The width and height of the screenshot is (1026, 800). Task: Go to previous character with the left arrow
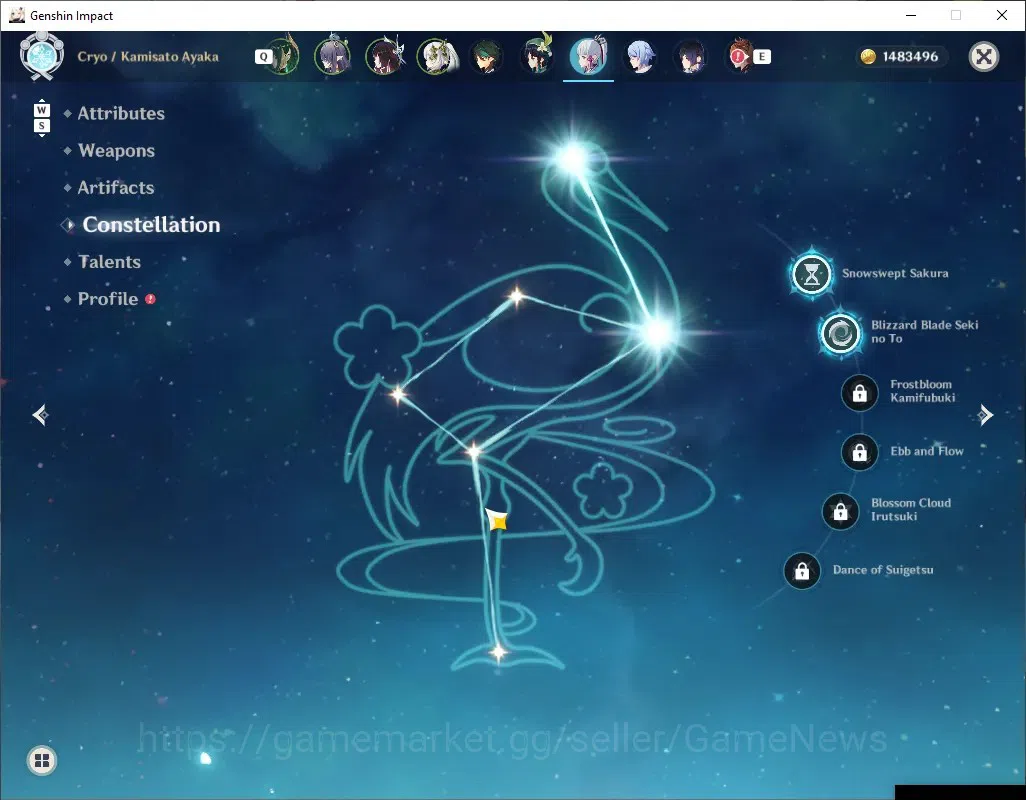coord(41,415)
